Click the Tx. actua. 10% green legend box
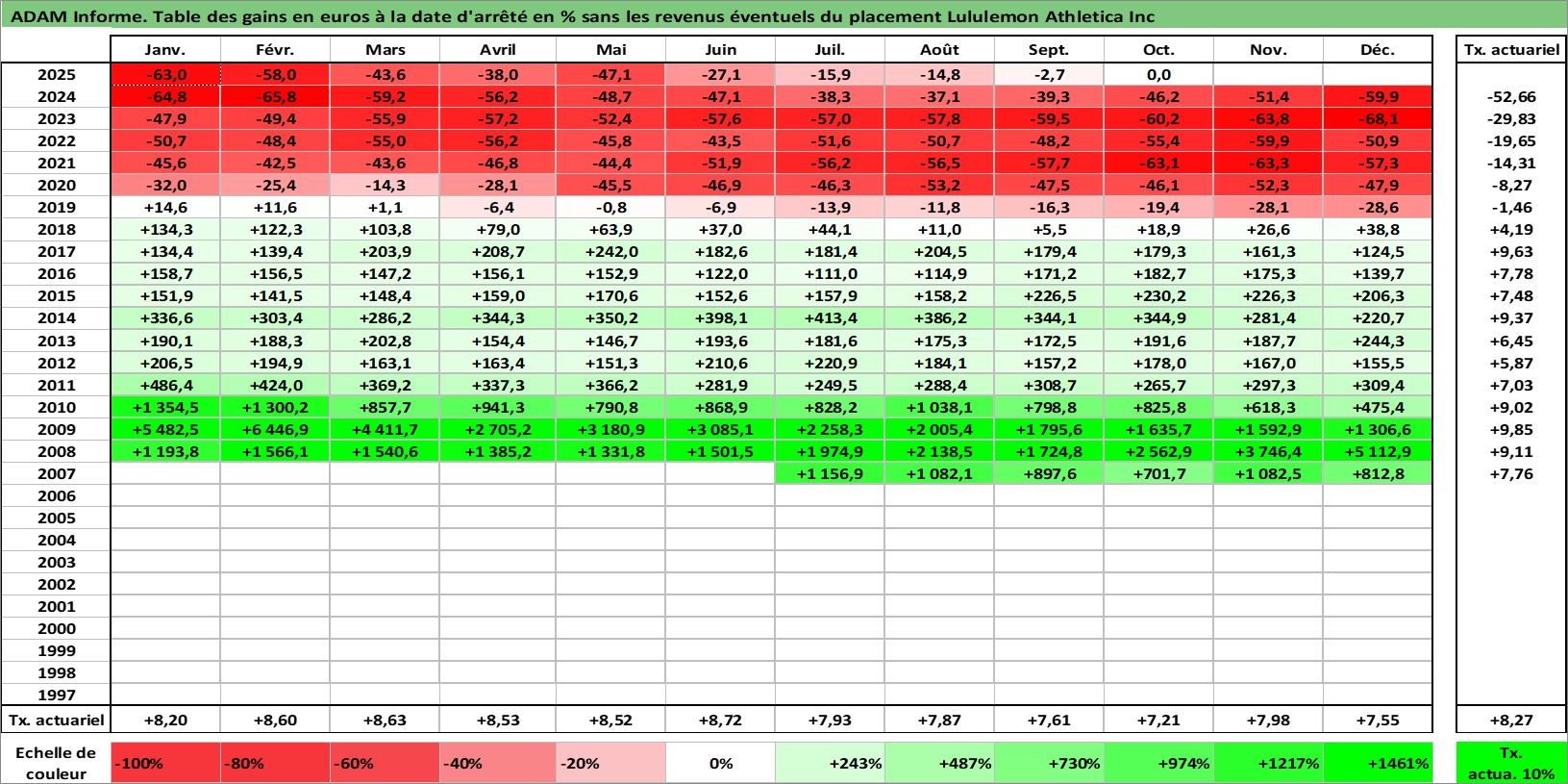Viewport: 1568px width, 784px height. (1511, 763)
